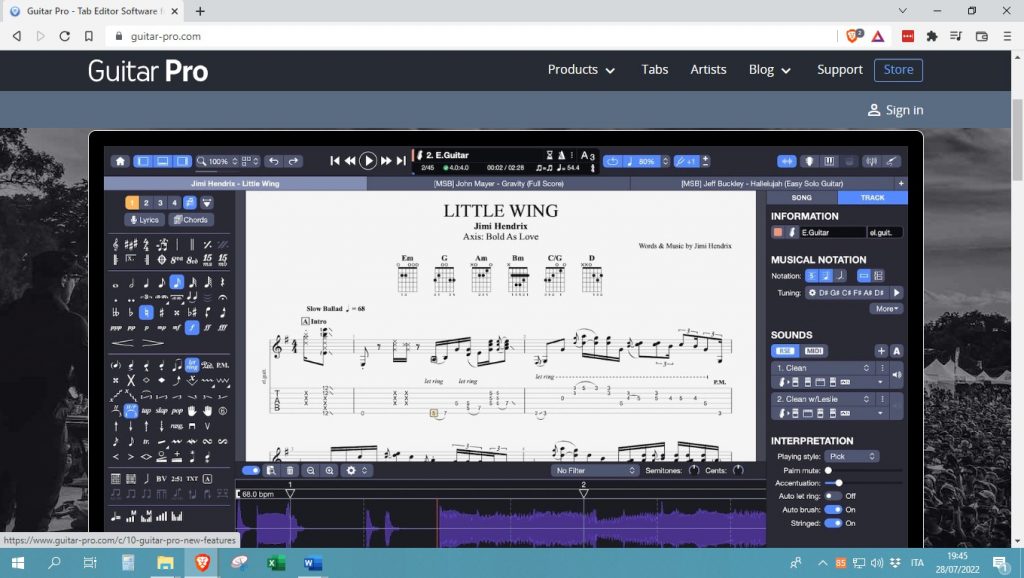The image size is (1024, 578).
Task: Click the Brave browser icon in taskbar
Action: point(200,563)
